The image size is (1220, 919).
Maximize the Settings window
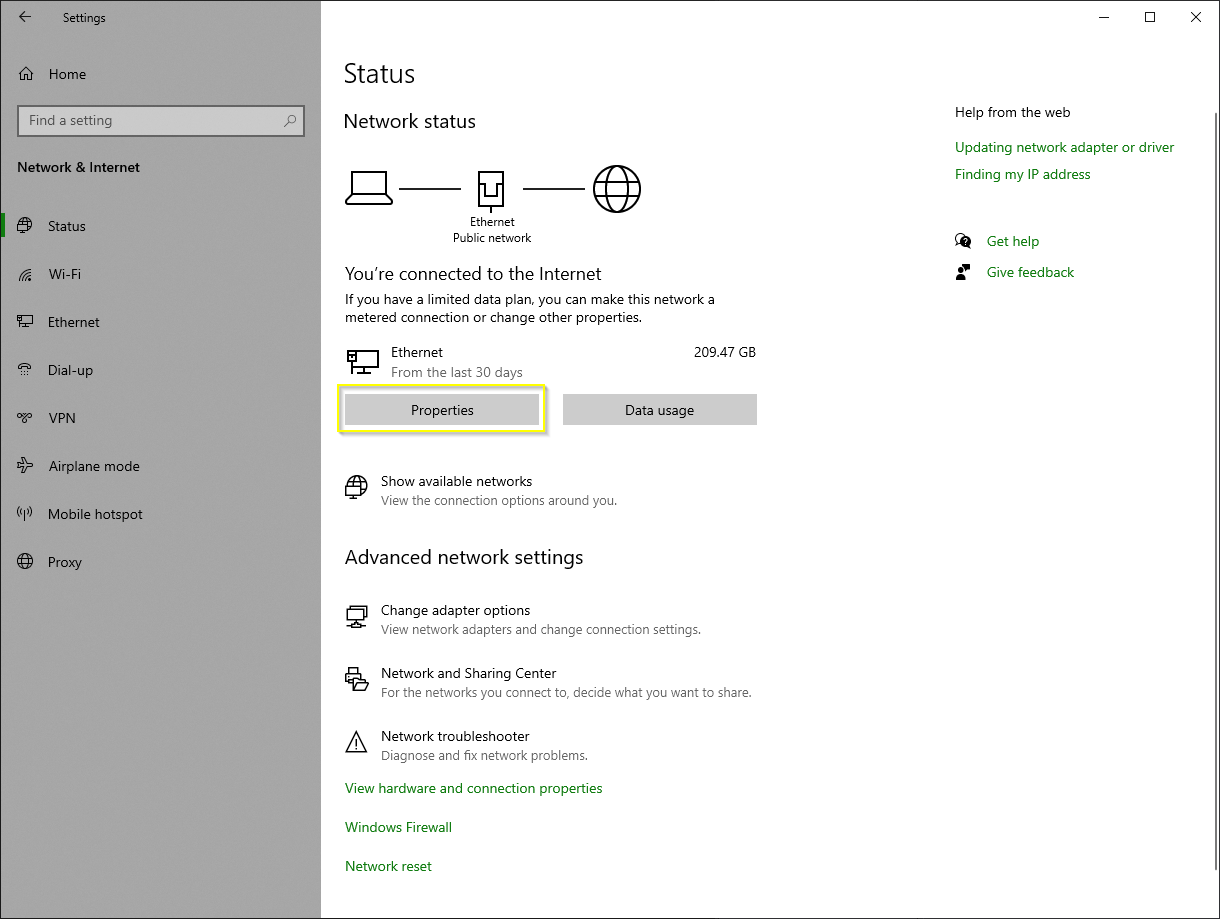point(1150,17)
